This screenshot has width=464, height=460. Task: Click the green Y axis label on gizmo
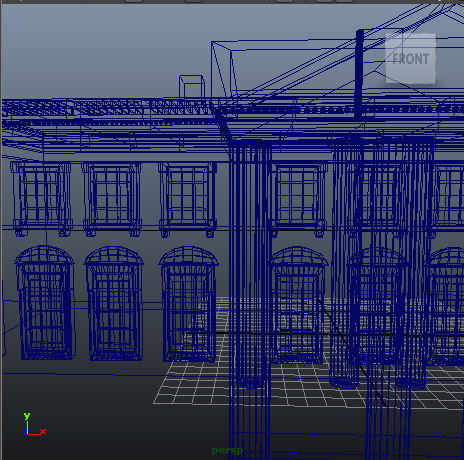coord(27,415)
